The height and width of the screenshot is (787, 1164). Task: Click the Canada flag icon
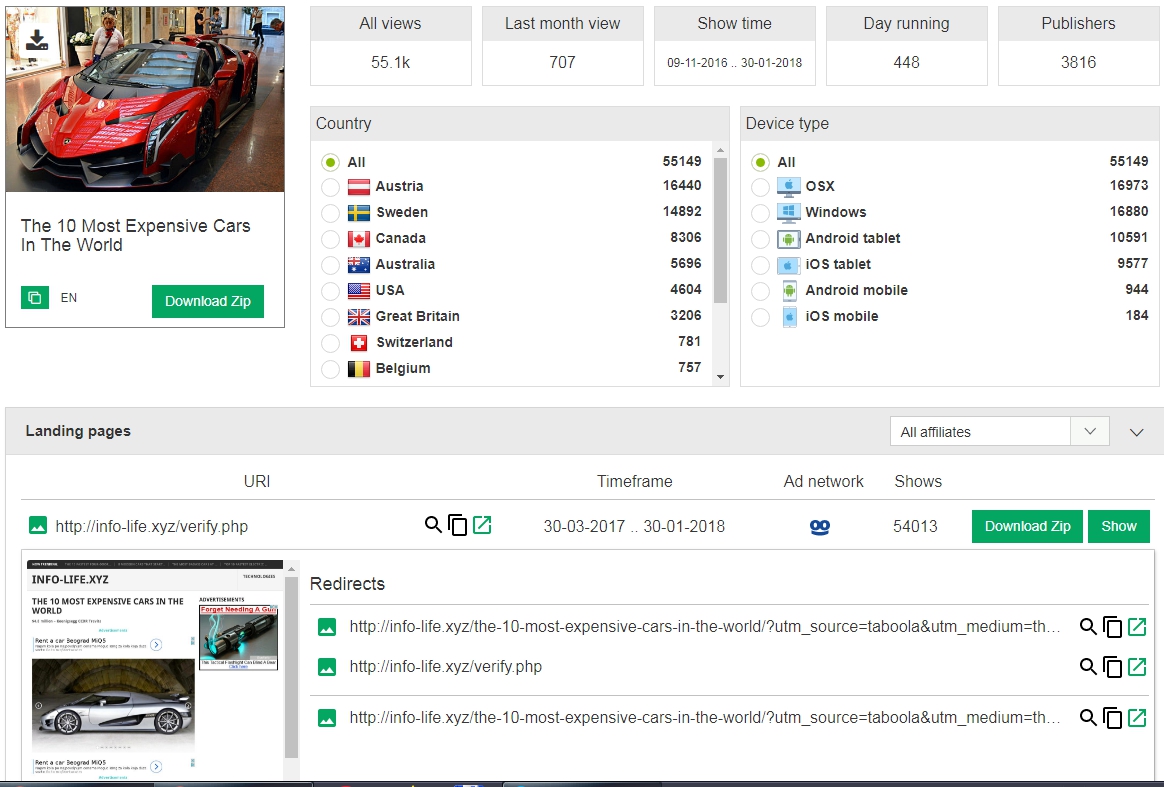pyautogui.click(x=359, y=239)
